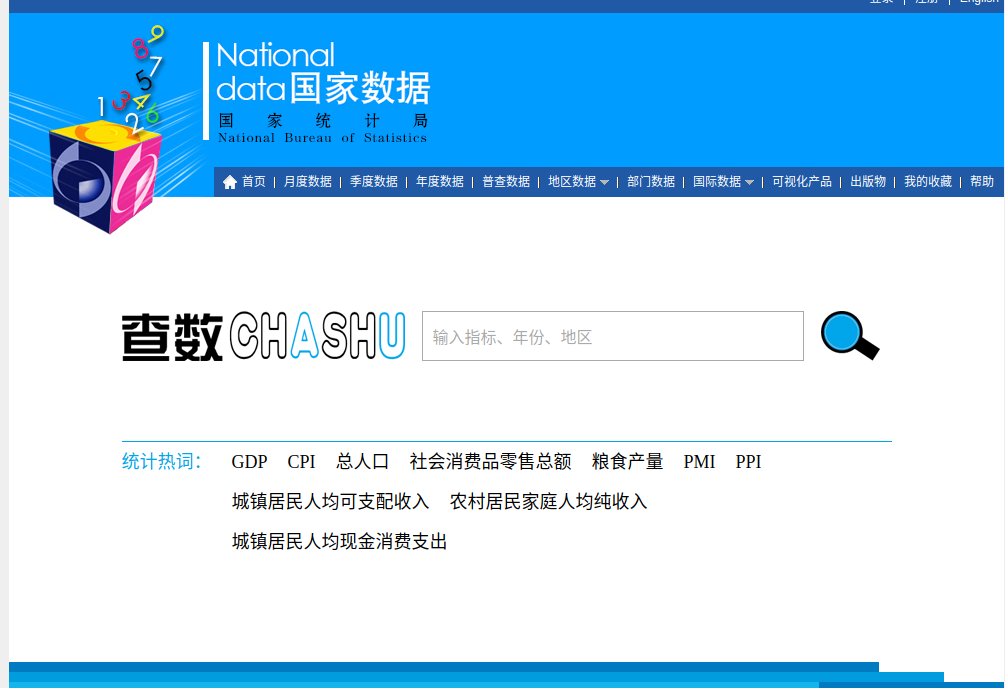Pick the 粮食产量 keyword
Image resolution: width=1005 pixels, height=688 pixels.
[x=627, y=462]
